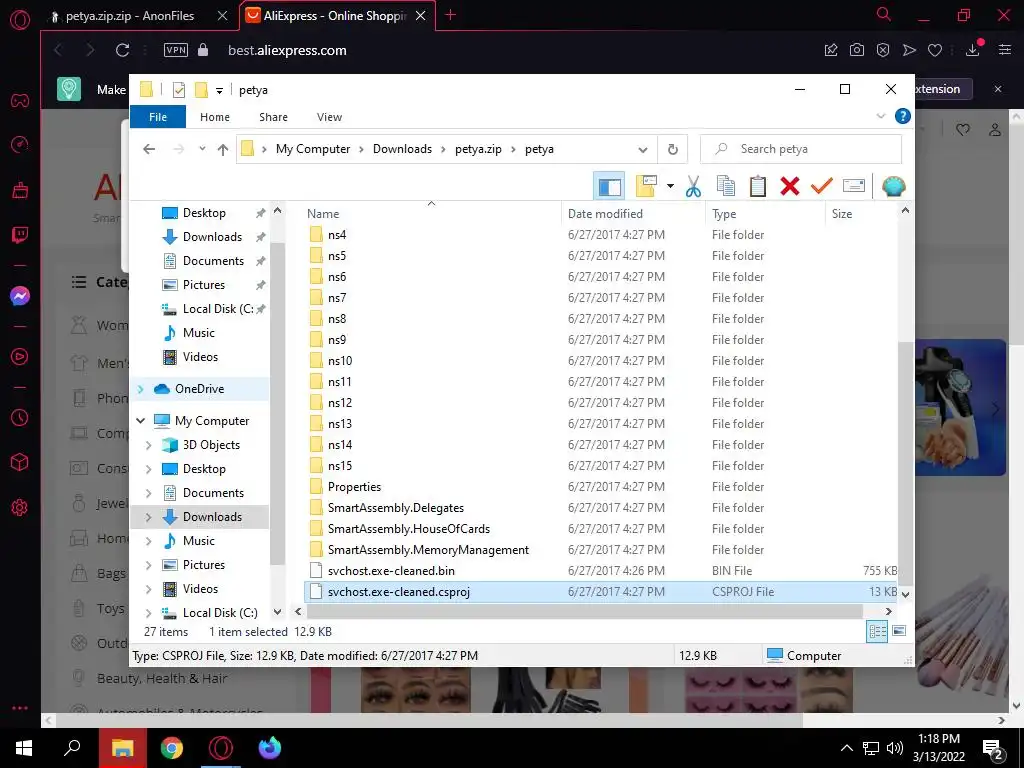Reload the AliExpress page in Opera
1024x768 pixels.
122,50
